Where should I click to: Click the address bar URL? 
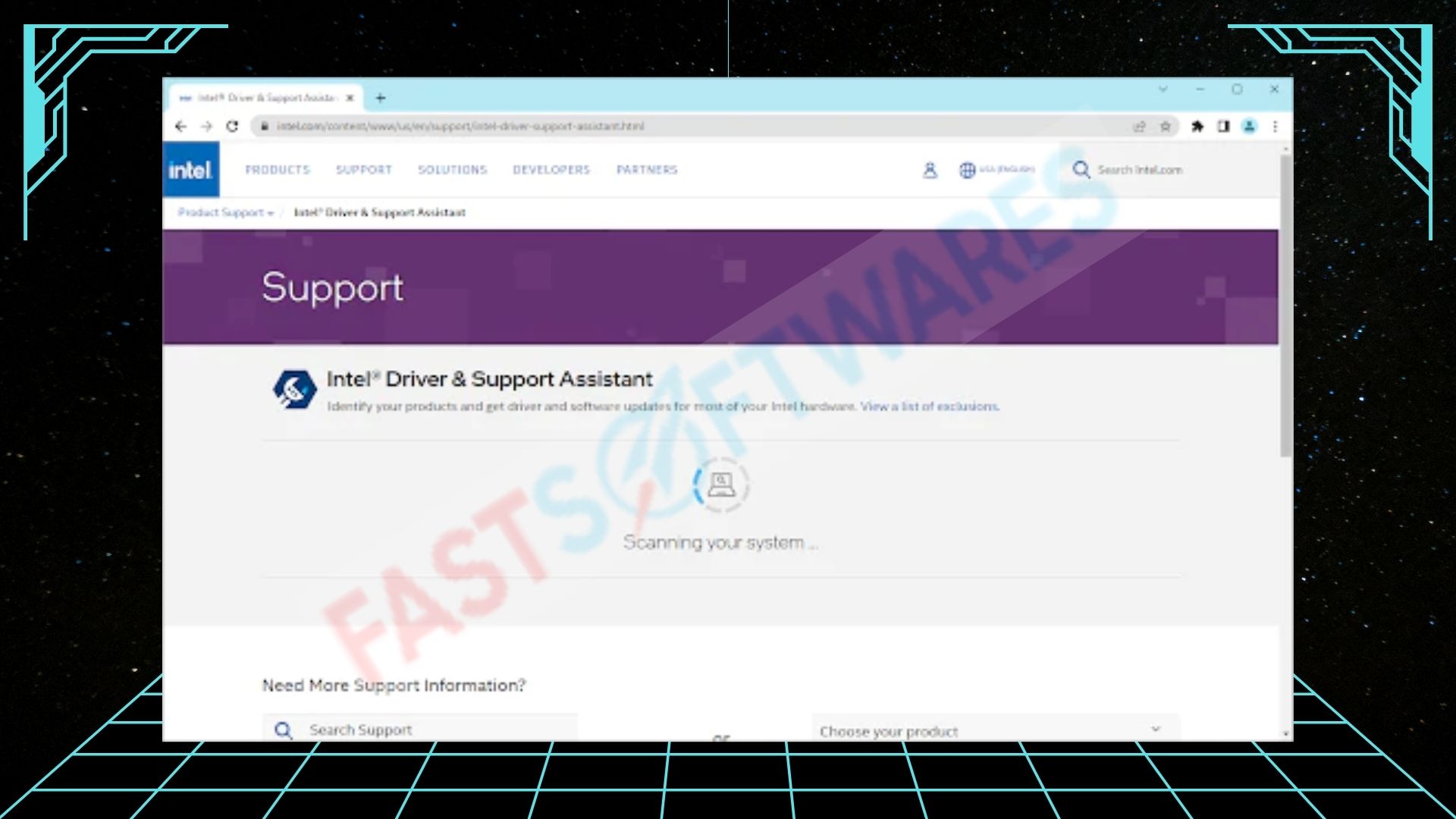point(460,127)
